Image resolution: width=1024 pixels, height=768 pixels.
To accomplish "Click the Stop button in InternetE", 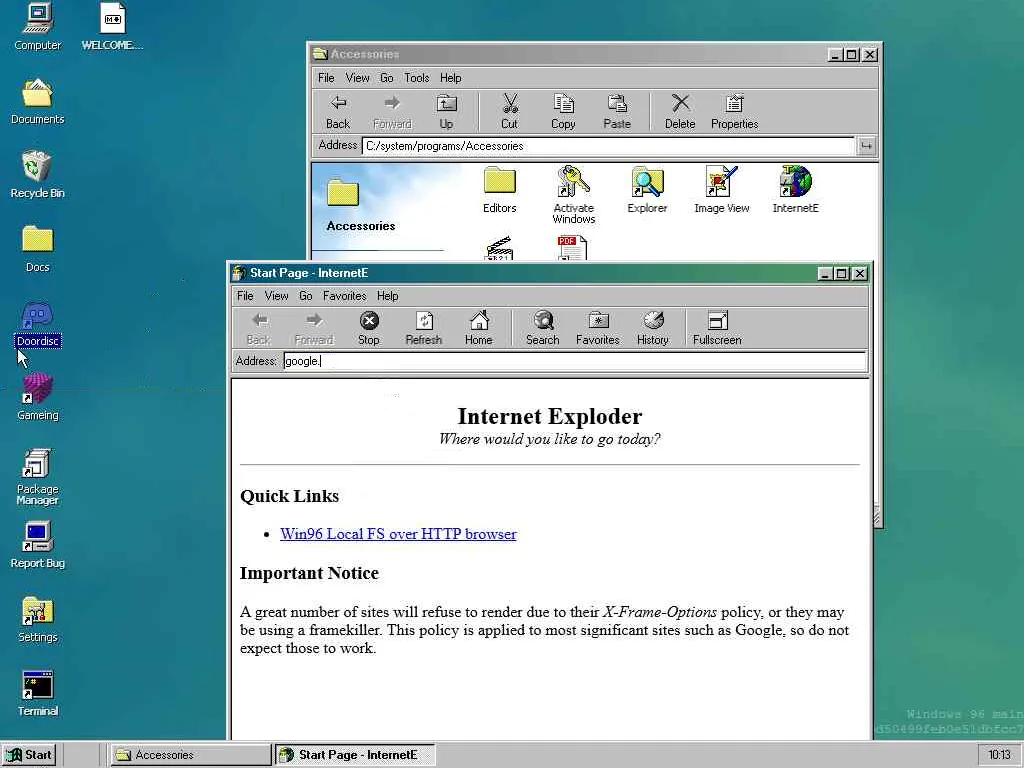I will pos(368,328).
